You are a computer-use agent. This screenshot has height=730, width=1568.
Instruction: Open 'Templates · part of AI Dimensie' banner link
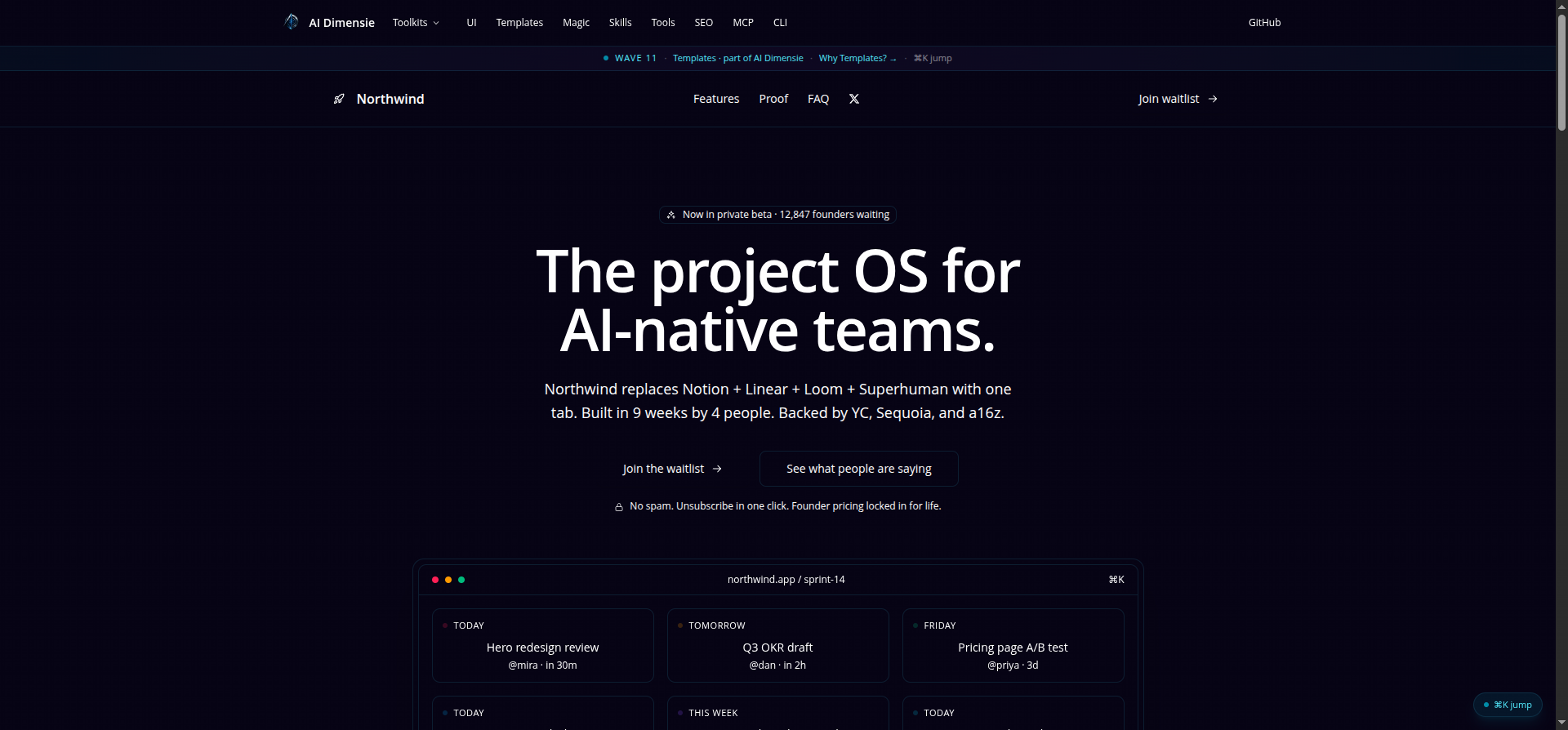(x=738, y=58)
